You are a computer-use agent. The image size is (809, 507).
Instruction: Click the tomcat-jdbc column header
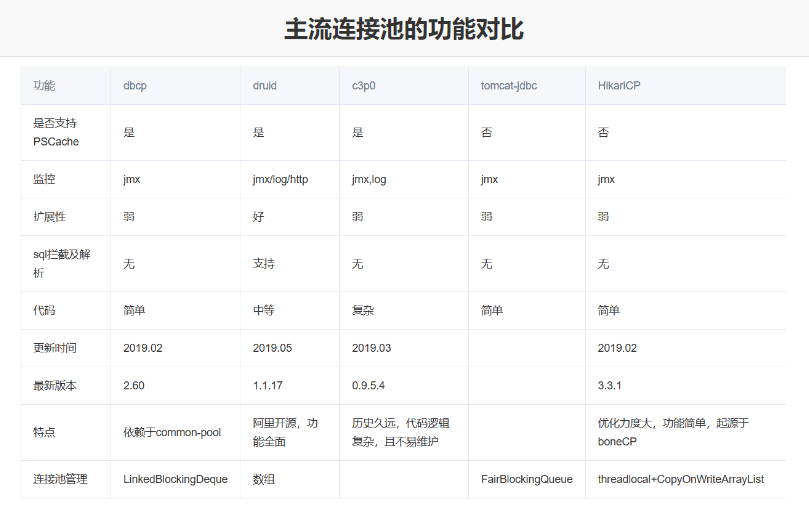click(509, 86)
